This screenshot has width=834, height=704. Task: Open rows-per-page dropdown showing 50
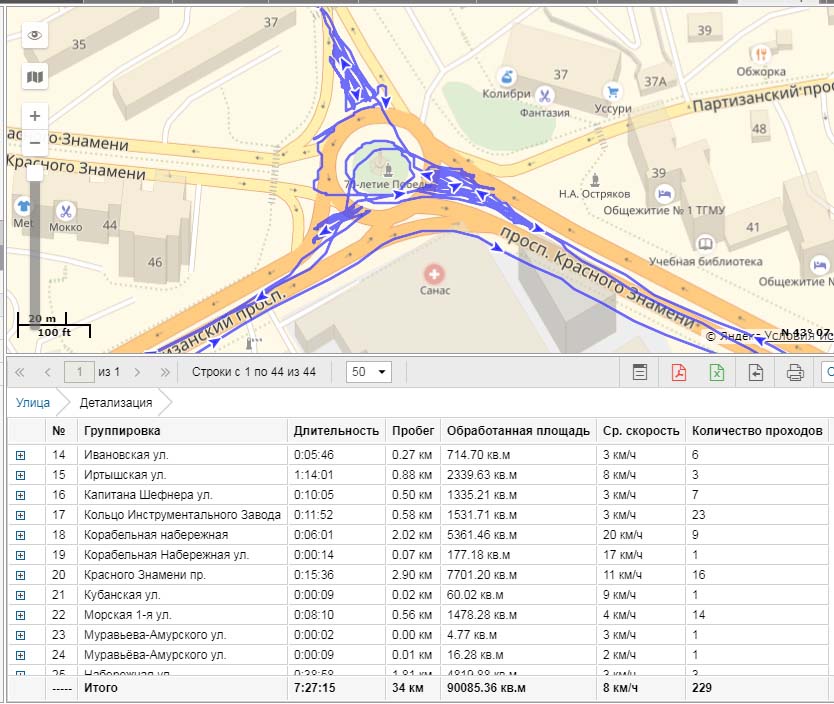[367, 372]
